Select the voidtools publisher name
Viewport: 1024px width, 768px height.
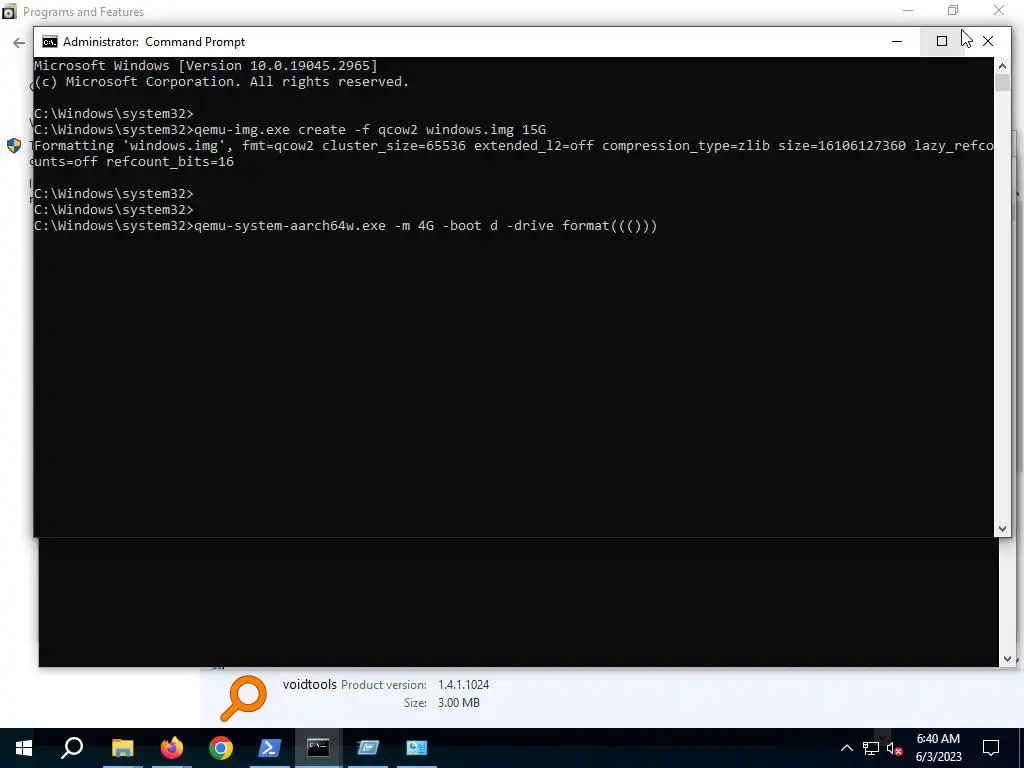tap(310, 684)
